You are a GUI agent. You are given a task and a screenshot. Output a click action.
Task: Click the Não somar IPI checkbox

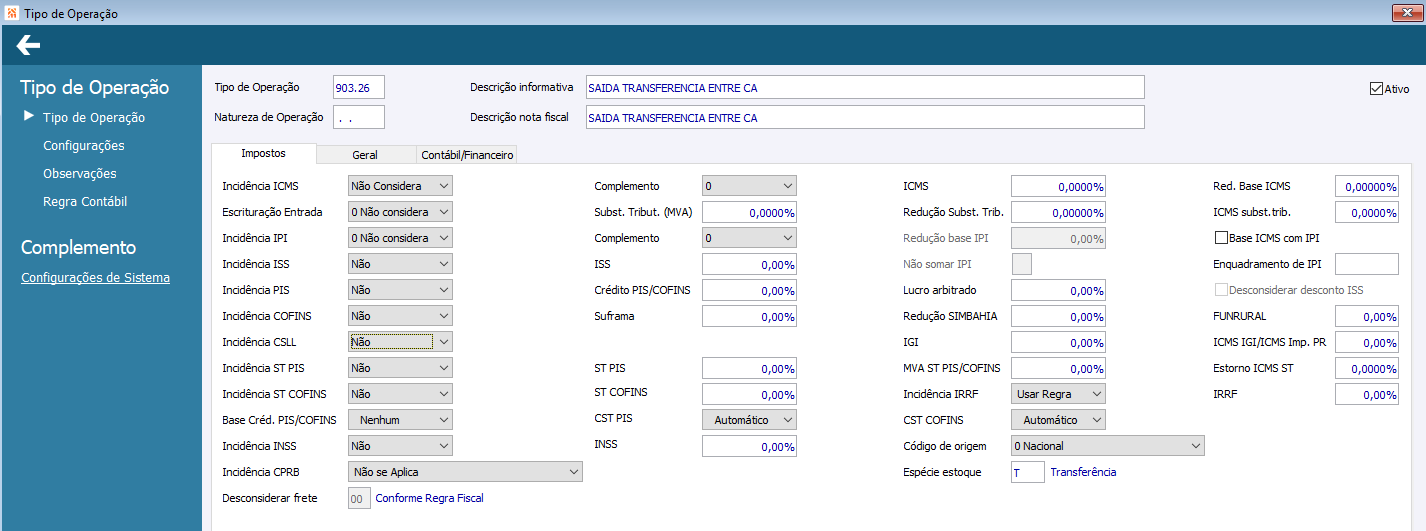1022,264
